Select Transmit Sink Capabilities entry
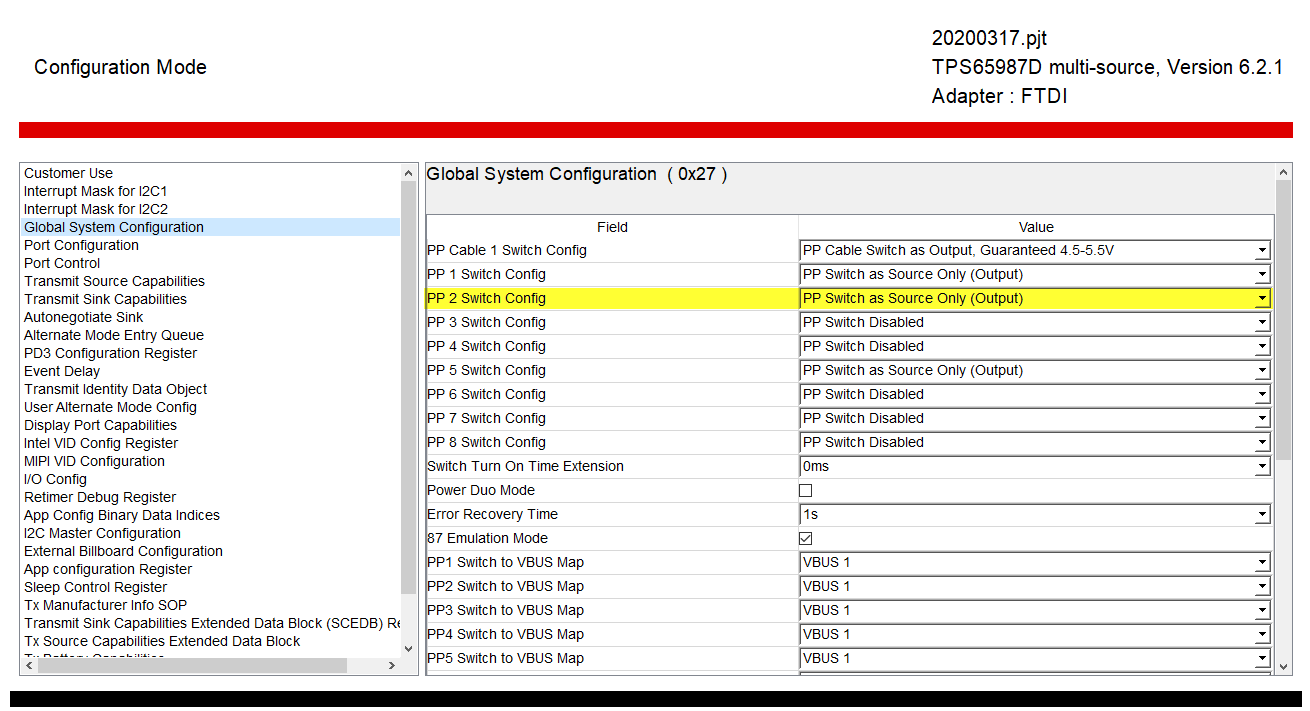 coord(105,299)
